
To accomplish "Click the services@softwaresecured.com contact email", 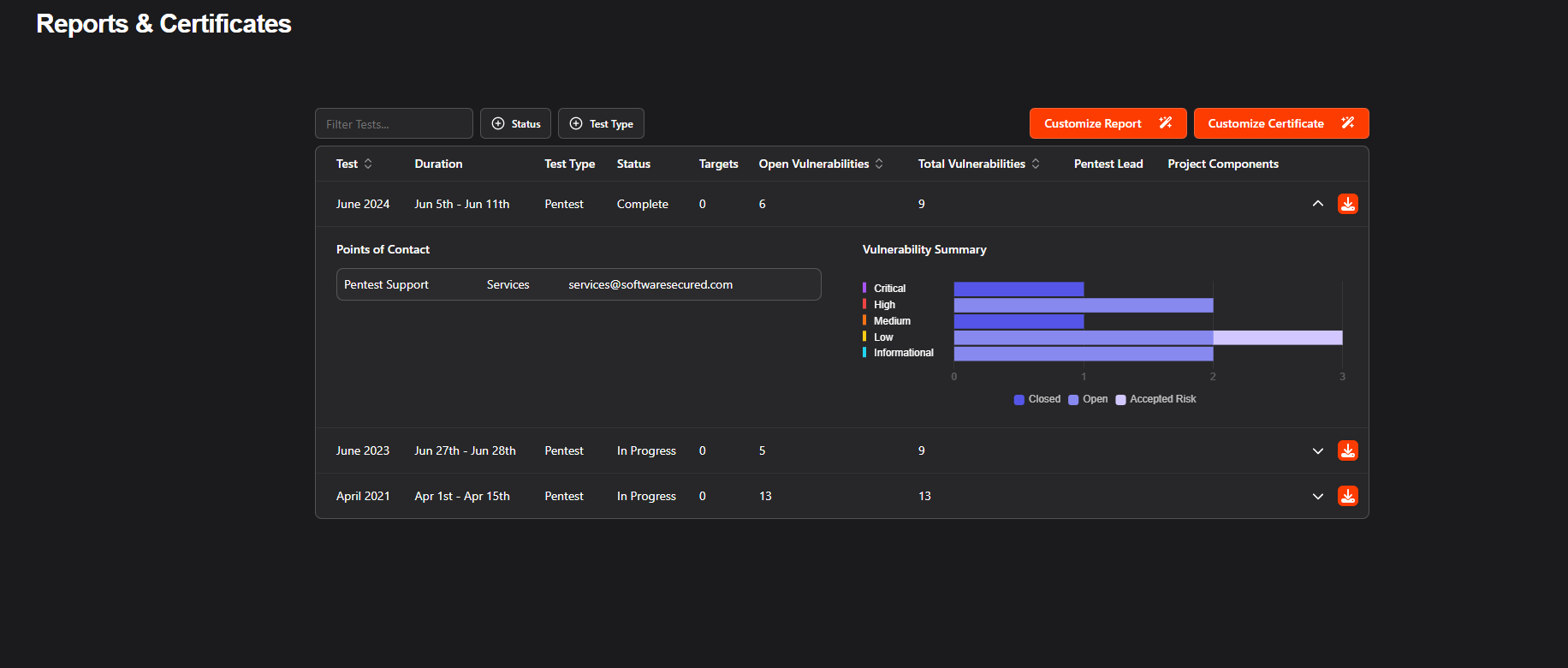I will tap(650, 284).
